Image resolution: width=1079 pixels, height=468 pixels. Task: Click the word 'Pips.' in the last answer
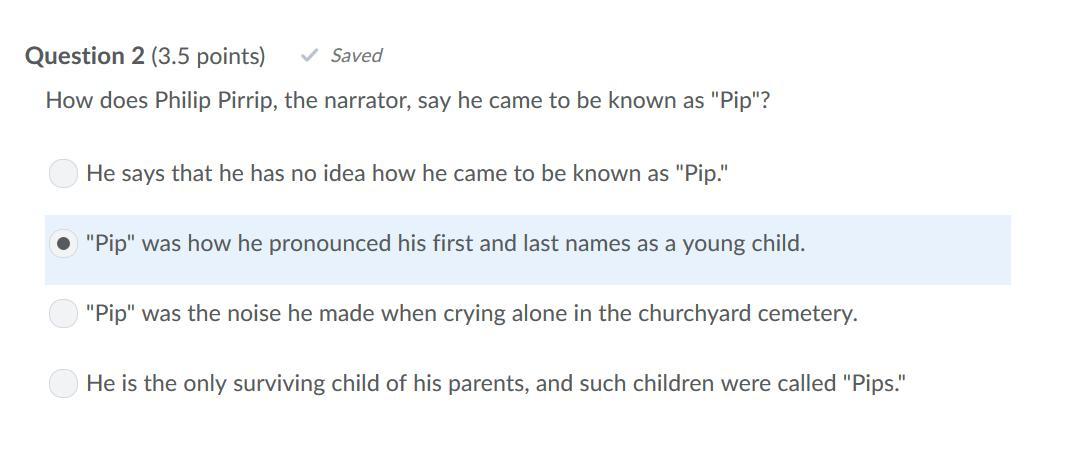[875, 384]
